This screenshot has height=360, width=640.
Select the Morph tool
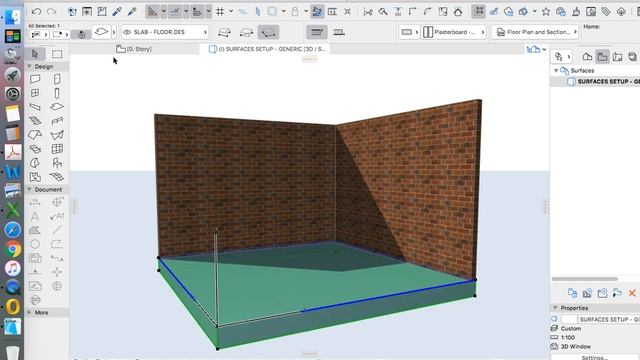(x=35, y=163)
